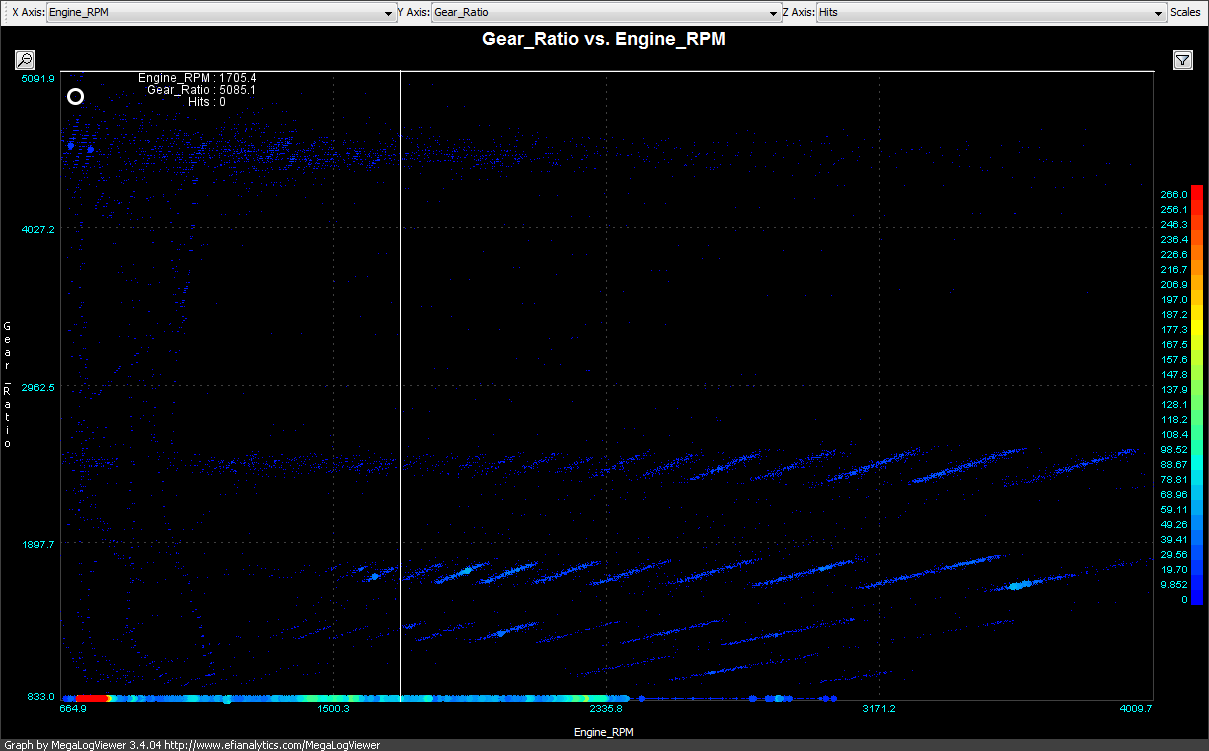1209x751 pixels.
Task: Click the zoom magnifier icon above the plot
Action: click(x=25, y=60)
